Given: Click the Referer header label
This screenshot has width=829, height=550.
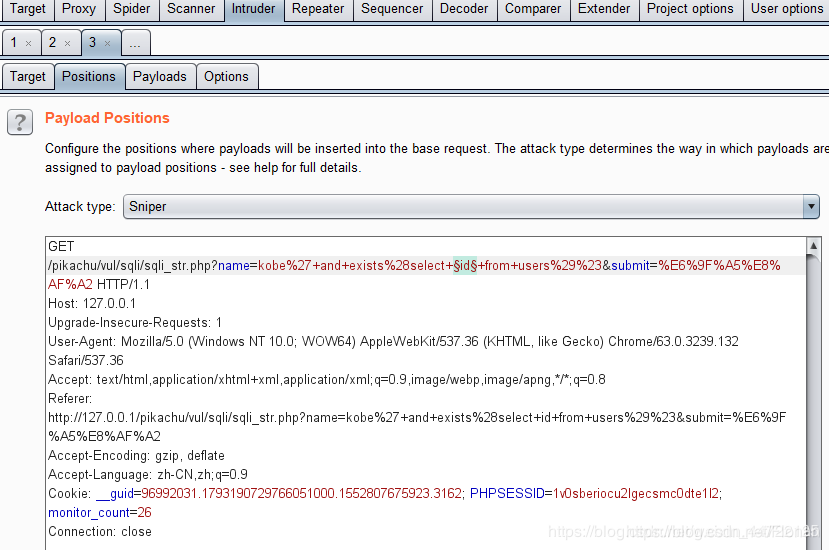Looking at the screenshot, I should click(70, 399).
